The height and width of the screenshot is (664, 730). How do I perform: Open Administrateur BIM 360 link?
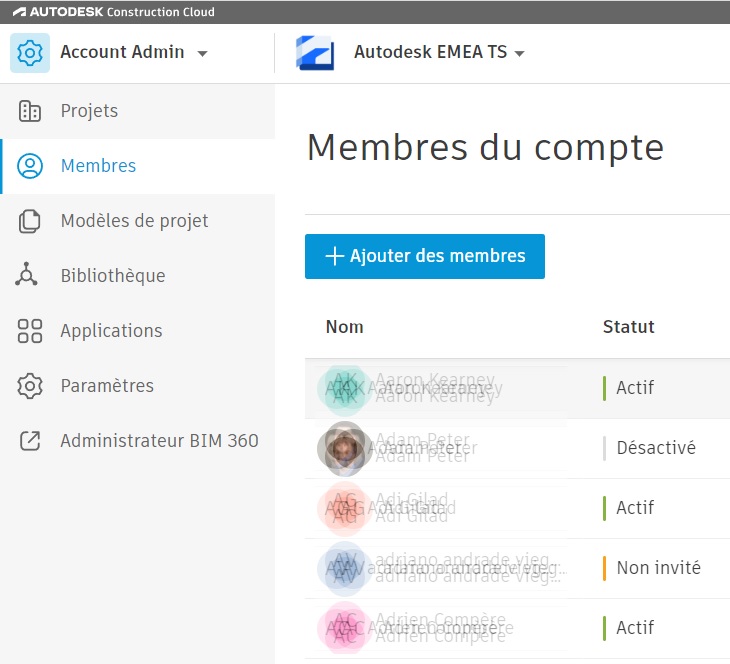click(x=137, y=441)
